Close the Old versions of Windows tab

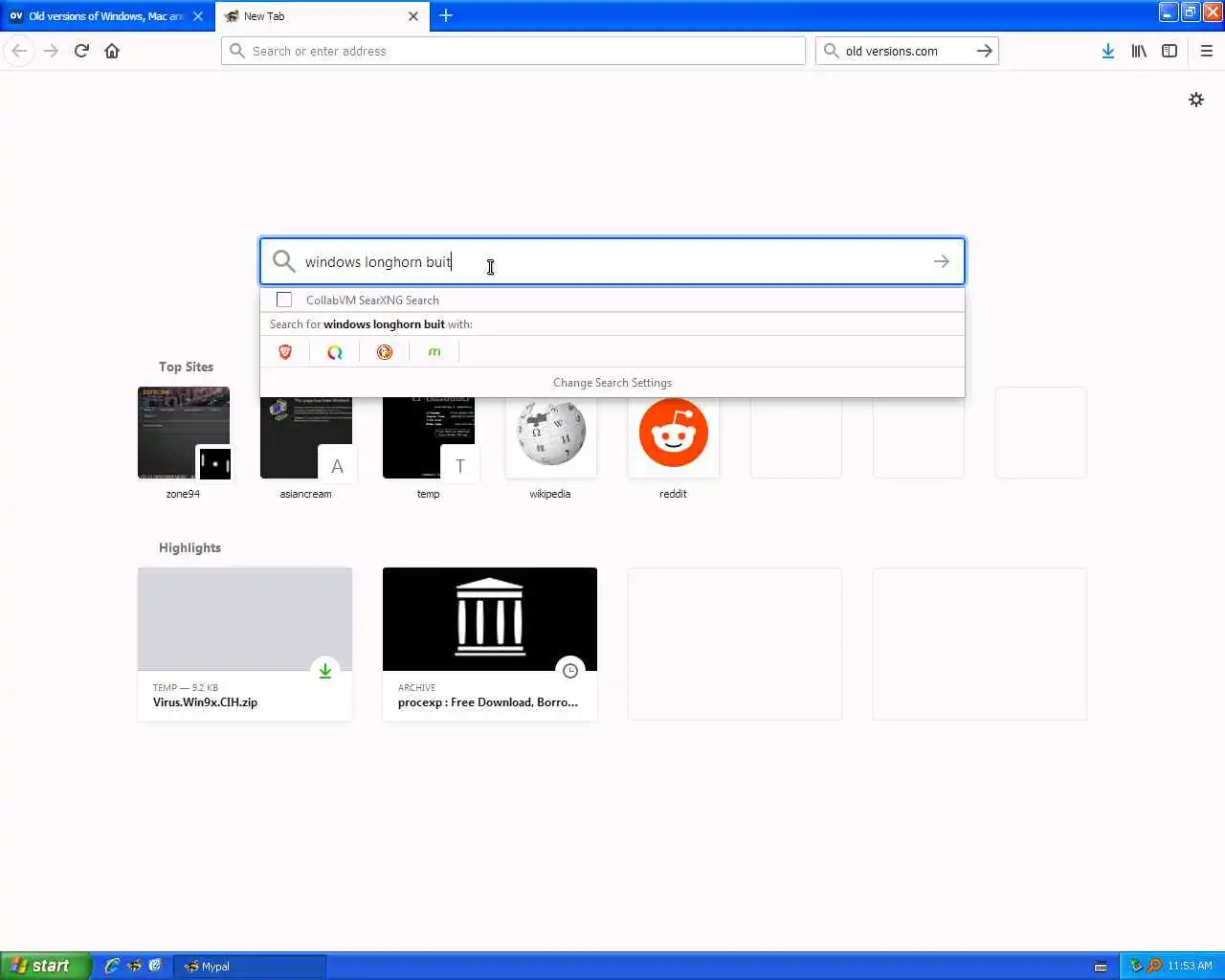point(198,16)
